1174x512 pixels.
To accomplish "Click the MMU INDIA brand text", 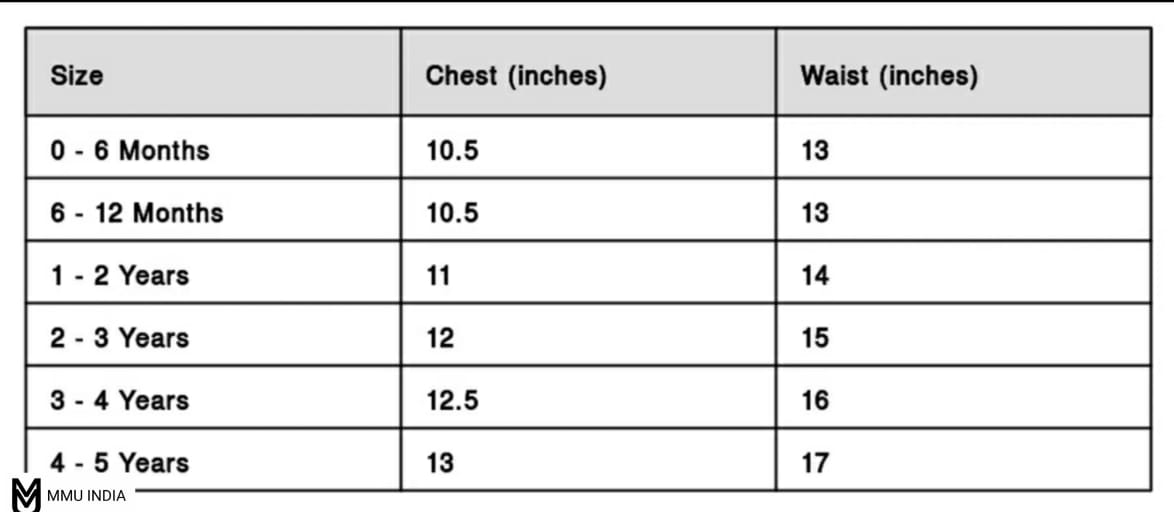I will point(86,496).
